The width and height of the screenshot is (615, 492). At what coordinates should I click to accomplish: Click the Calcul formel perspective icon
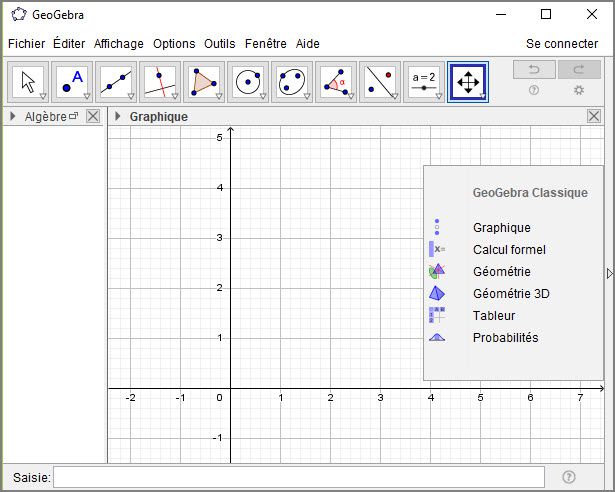point(437,249)
